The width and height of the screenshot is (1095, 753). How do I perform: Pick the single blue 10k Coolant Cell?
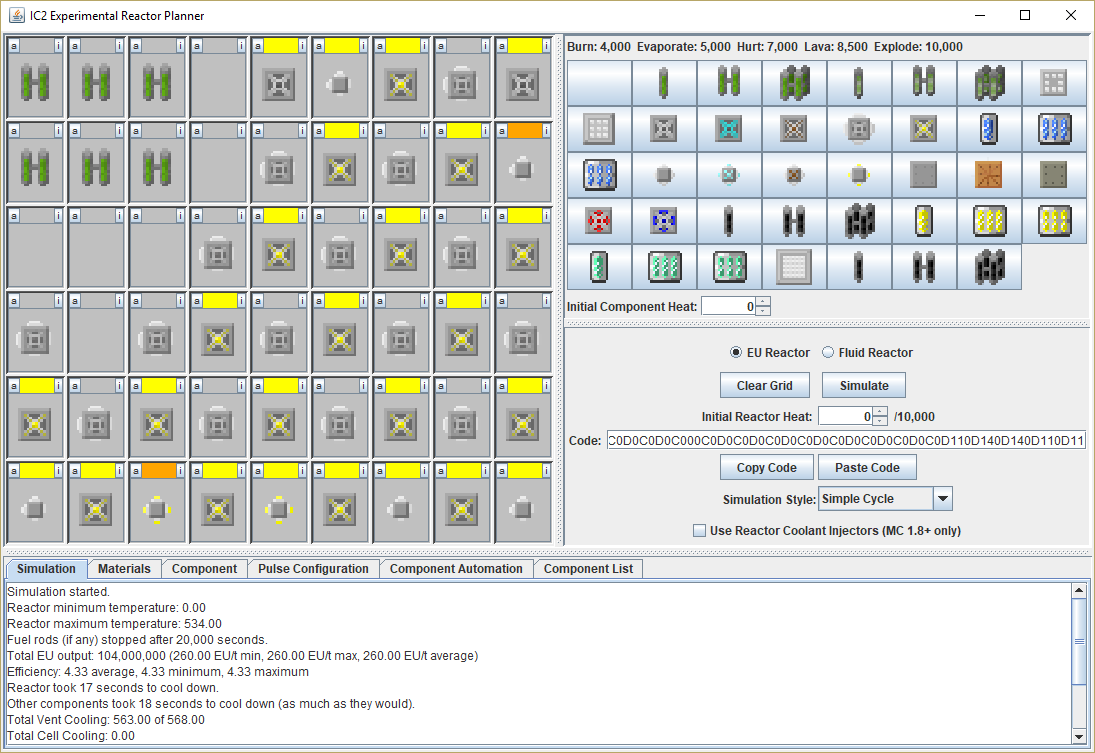(x=989, y=128)
